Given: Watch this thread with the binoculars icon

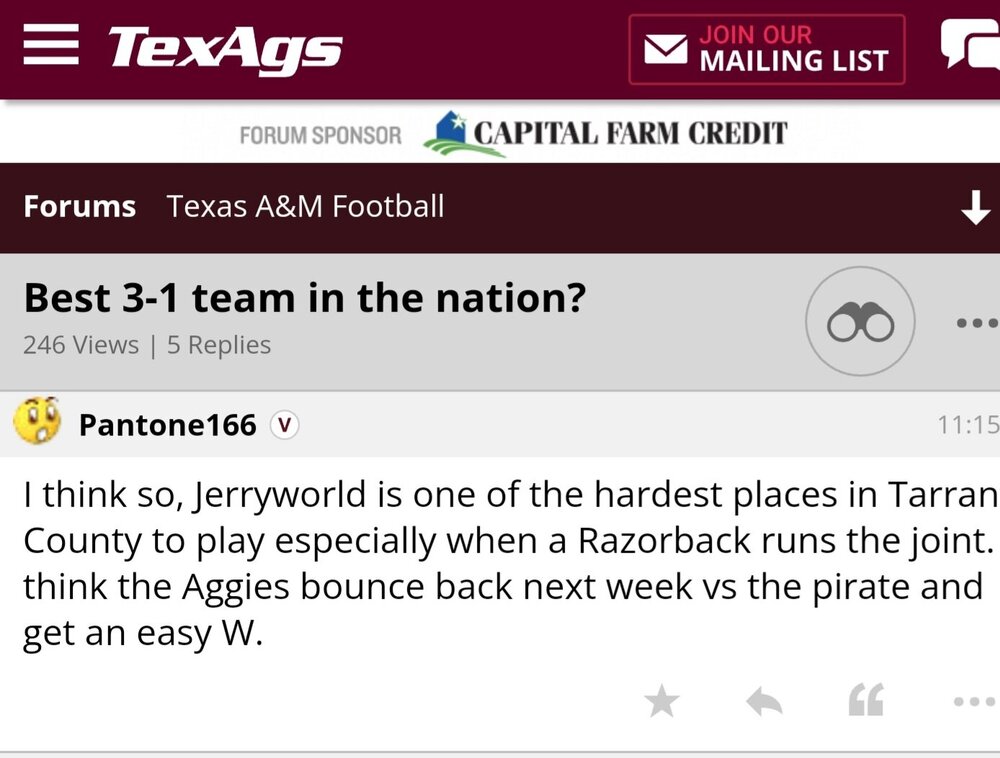Looking at the screenshot, I should 860,322.
